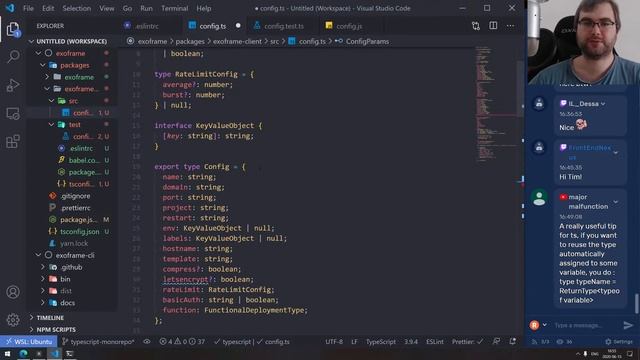Click the WSL: Ubuntu remote indicator
This screenshot has width=640, height=360.
[29, 342]
